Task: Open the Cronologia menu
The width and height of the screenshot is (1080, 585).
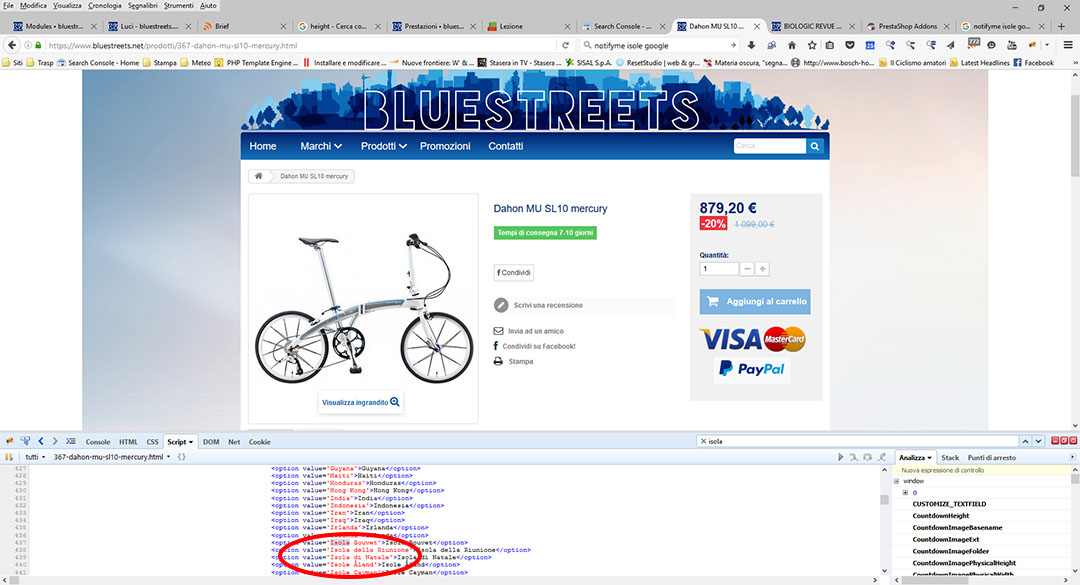Action: [105, 6]
